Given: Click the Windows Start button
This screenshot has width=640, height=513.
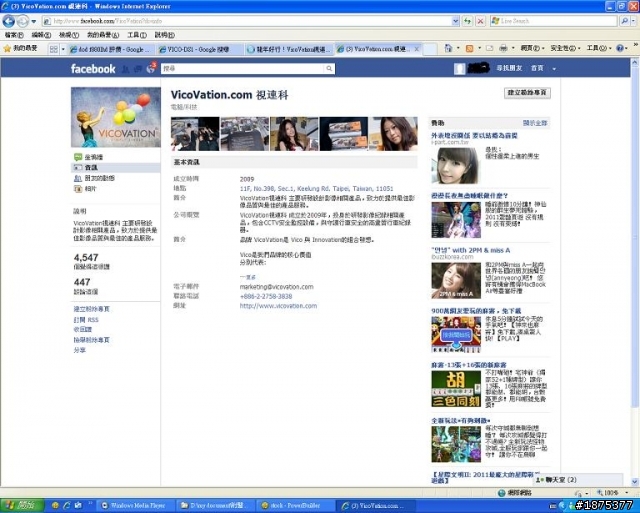Looking at the screenshot, I should click(21, 505).
